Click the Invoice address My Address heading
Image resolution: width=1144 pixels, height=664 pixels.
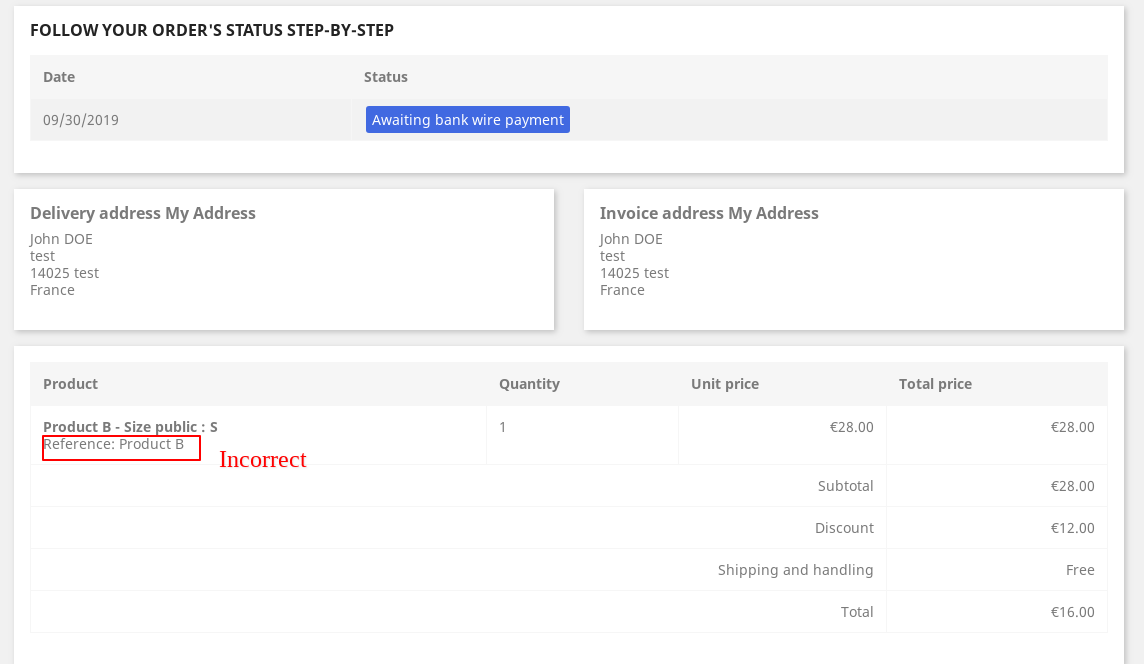click(x=709, y=213)
